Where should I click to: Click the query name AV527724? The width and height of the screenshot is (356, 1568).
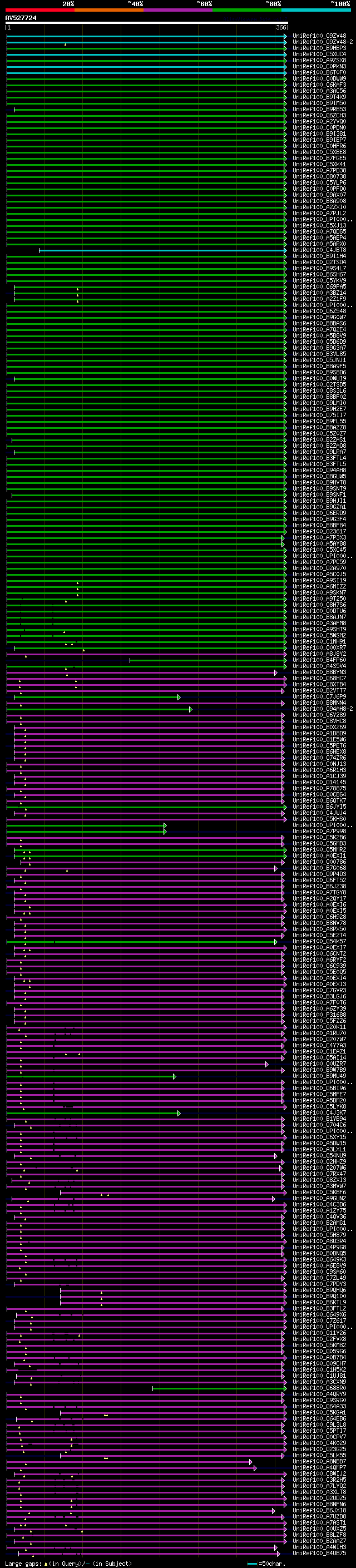(21, 18)
